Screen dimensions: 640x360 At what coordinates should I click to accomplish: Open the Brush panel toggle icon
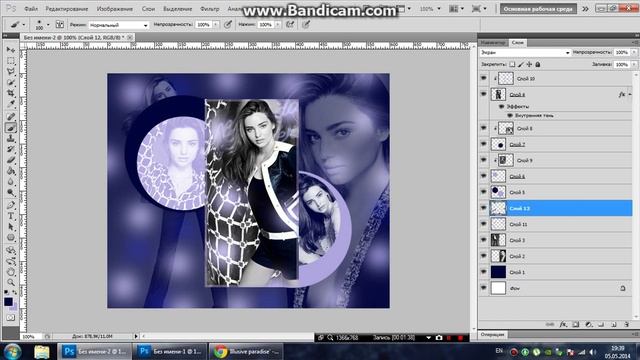[x=60, y=24]
